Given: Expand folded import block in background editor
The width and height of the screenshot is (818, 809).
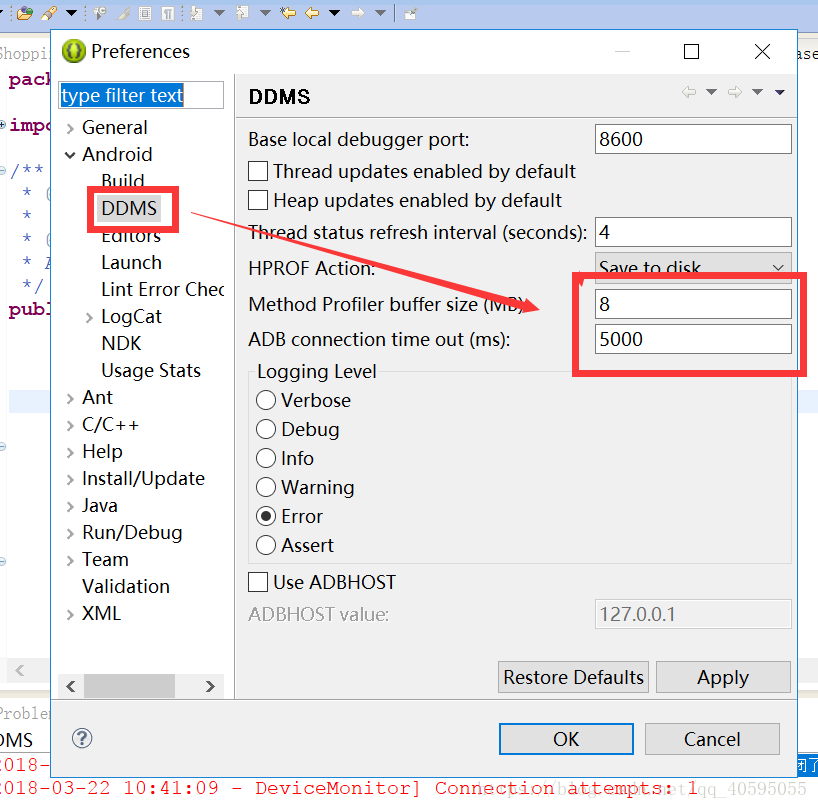Looking at the screenshot, I should pyautogui.click(x=3, y=125).
